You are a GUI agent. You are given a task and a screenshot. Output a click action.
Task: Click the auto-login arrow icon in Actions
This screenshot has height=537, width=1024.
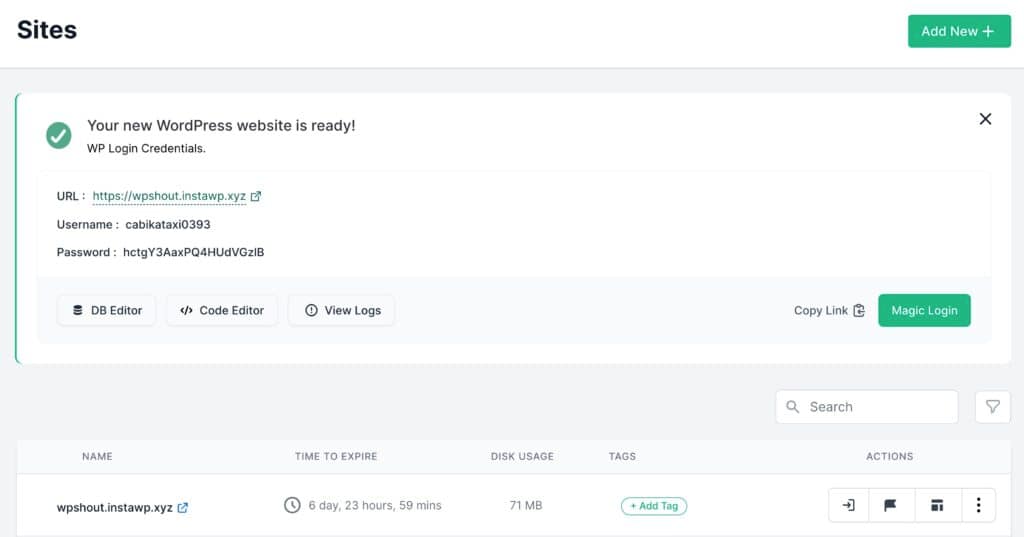coord(849,506)
